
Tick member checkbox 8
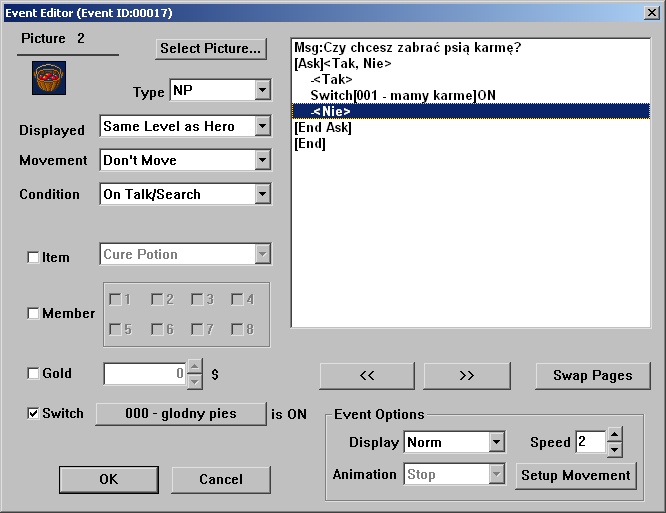237,329
